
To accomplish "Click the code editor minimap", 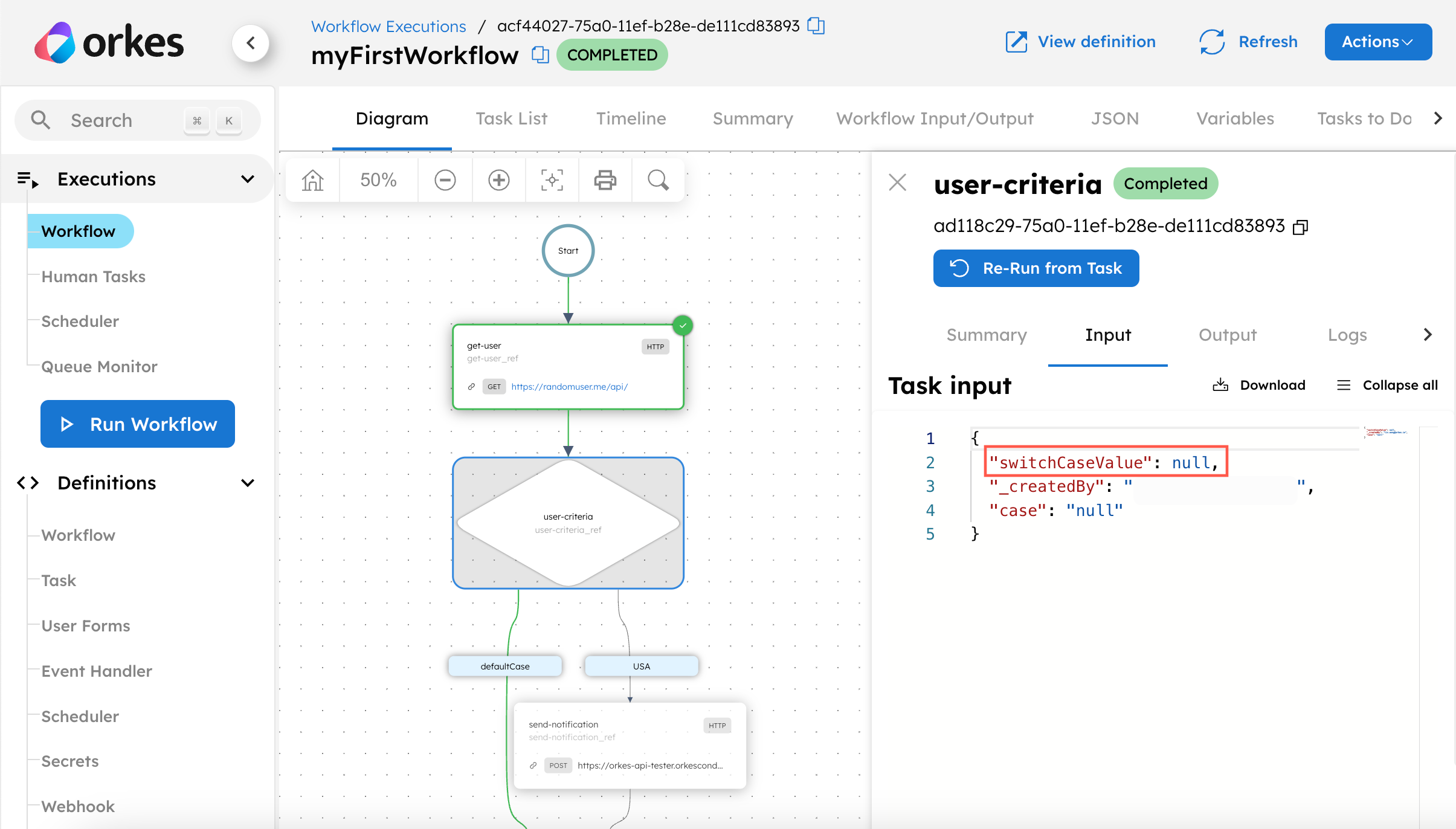I will tap(1387, 432).
